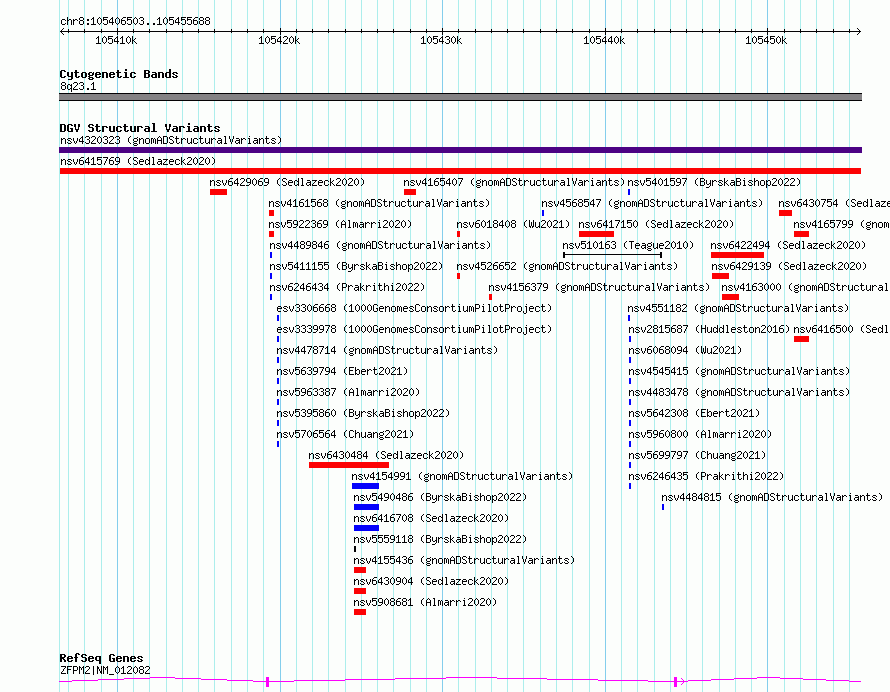
Task: Open variant nsv5395860 (ByrskaBishop2022)
Action: [363, 413]
